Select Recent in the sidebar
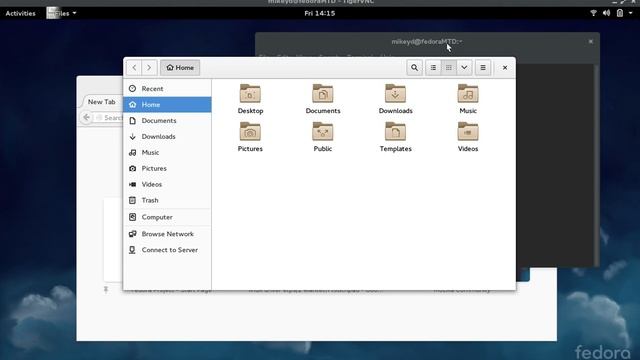 [167, 89]
